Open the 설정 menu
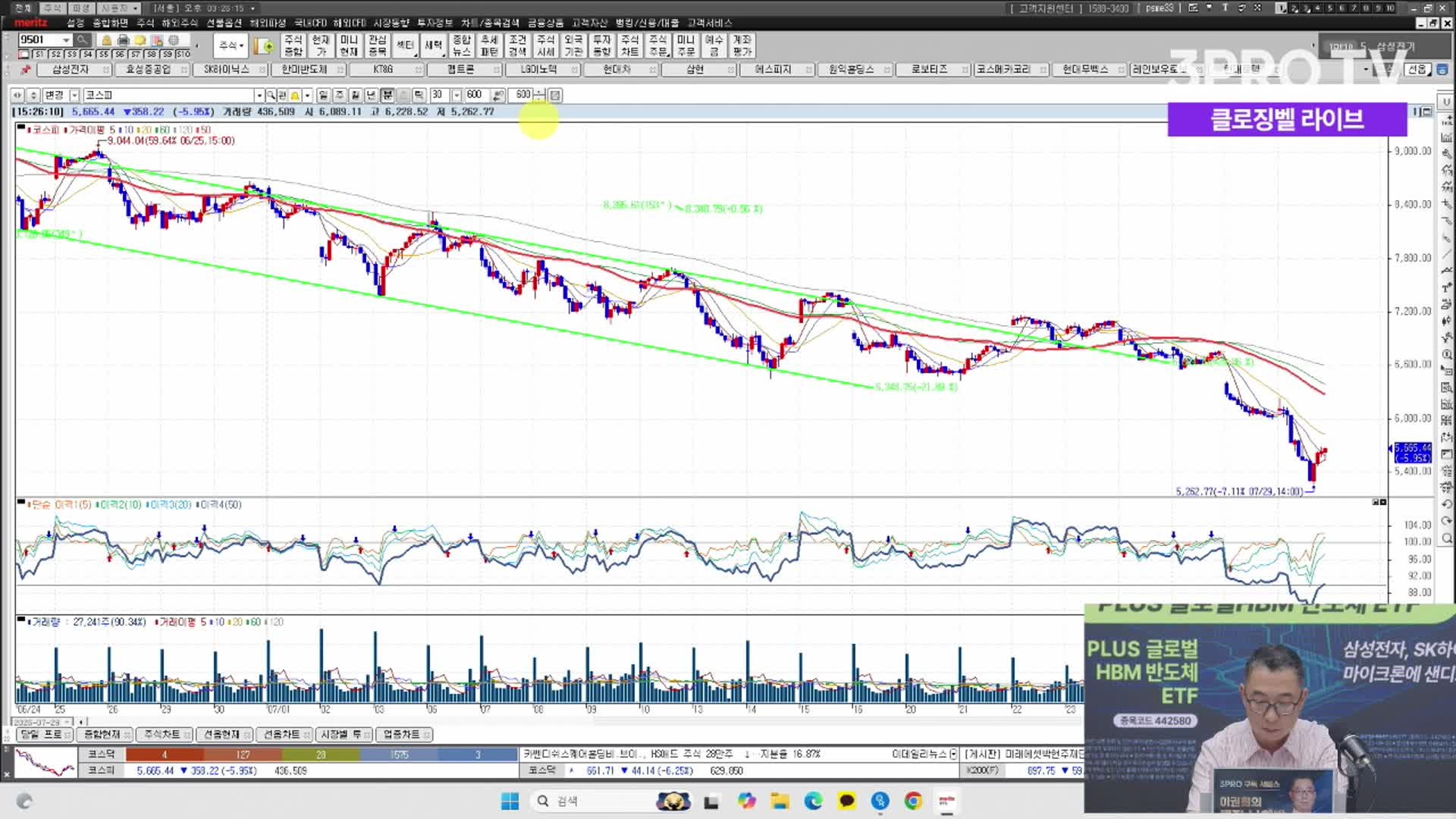This screenshot has height=819, width=1456. (75, 23)
